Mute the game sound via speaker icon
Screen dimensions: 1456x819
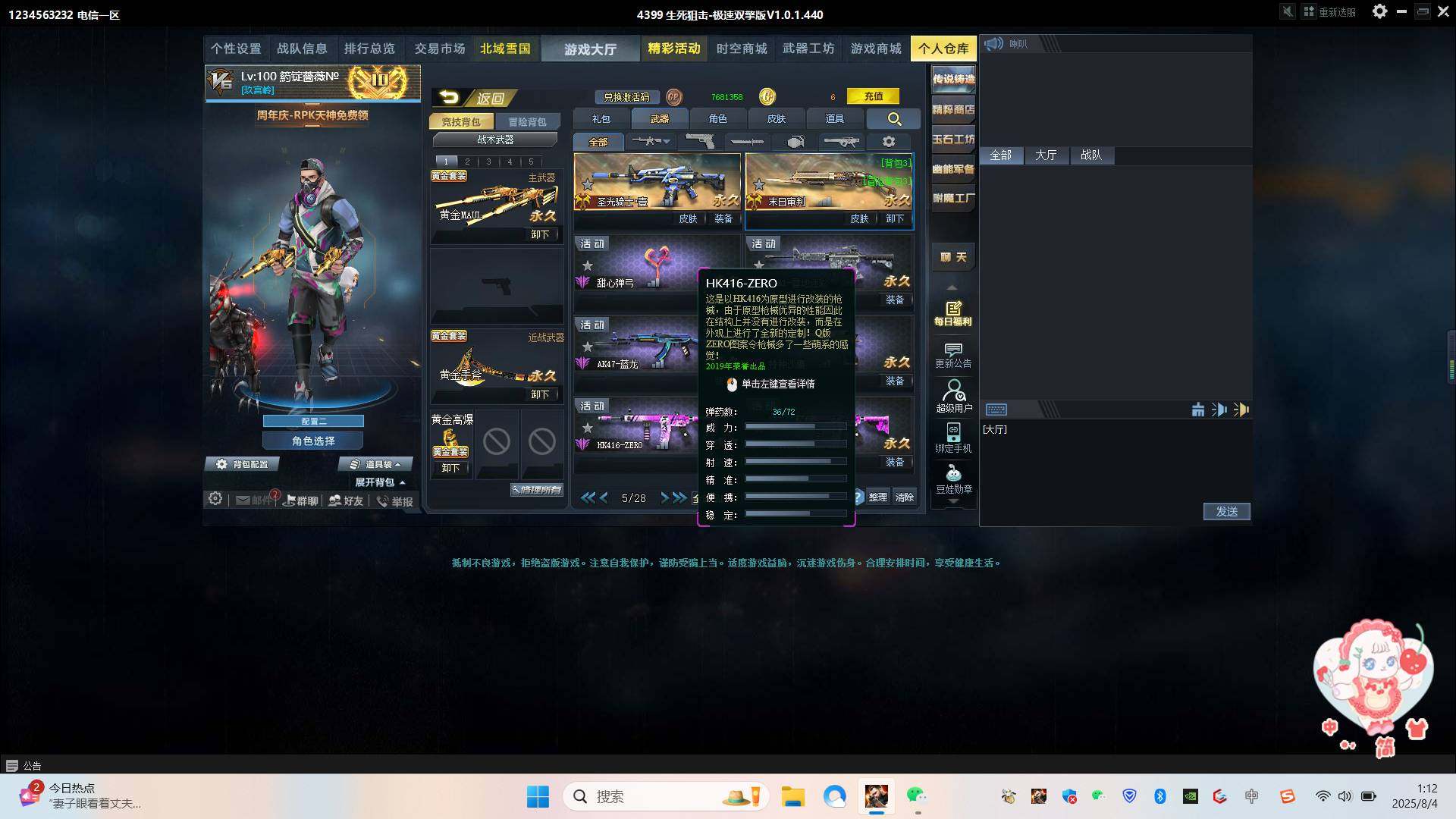pyautogui.click(x=1288, y=11)
